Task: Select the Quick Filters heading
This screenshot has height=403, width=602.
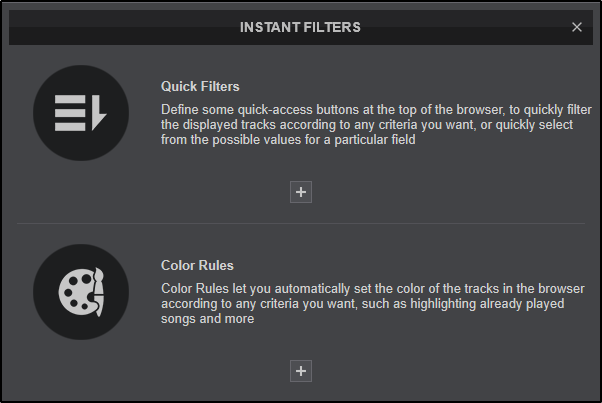Action: click(200, 86)
